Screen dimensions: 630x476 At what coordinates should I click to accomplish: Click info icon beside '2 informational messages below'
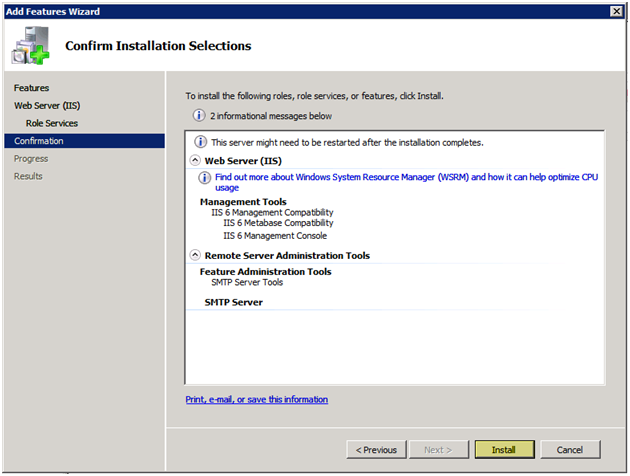(198, 116)
